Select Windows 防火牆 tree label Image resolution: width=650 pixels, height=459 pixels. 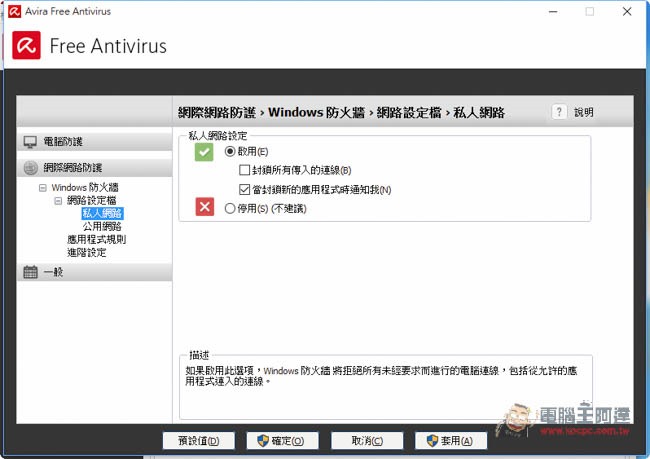(85, 187)
